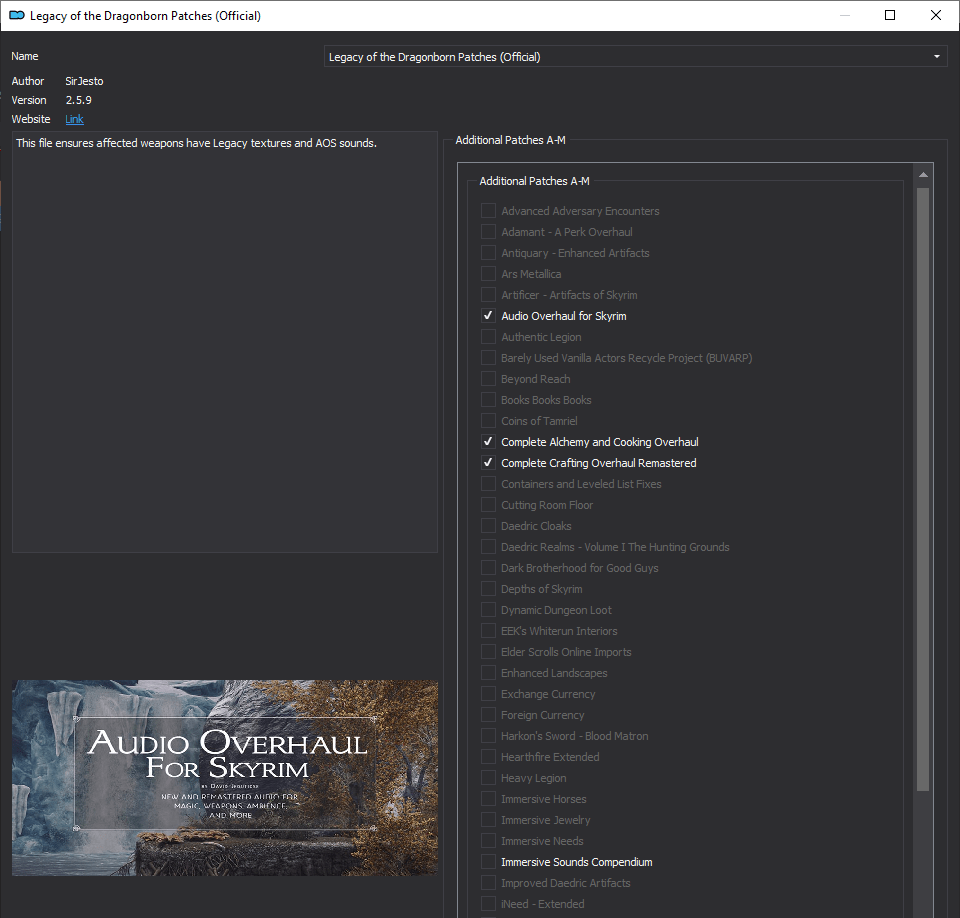960x918 pixels.
Task: Click the SirJesto author name
Action: (x=84, y=81)
